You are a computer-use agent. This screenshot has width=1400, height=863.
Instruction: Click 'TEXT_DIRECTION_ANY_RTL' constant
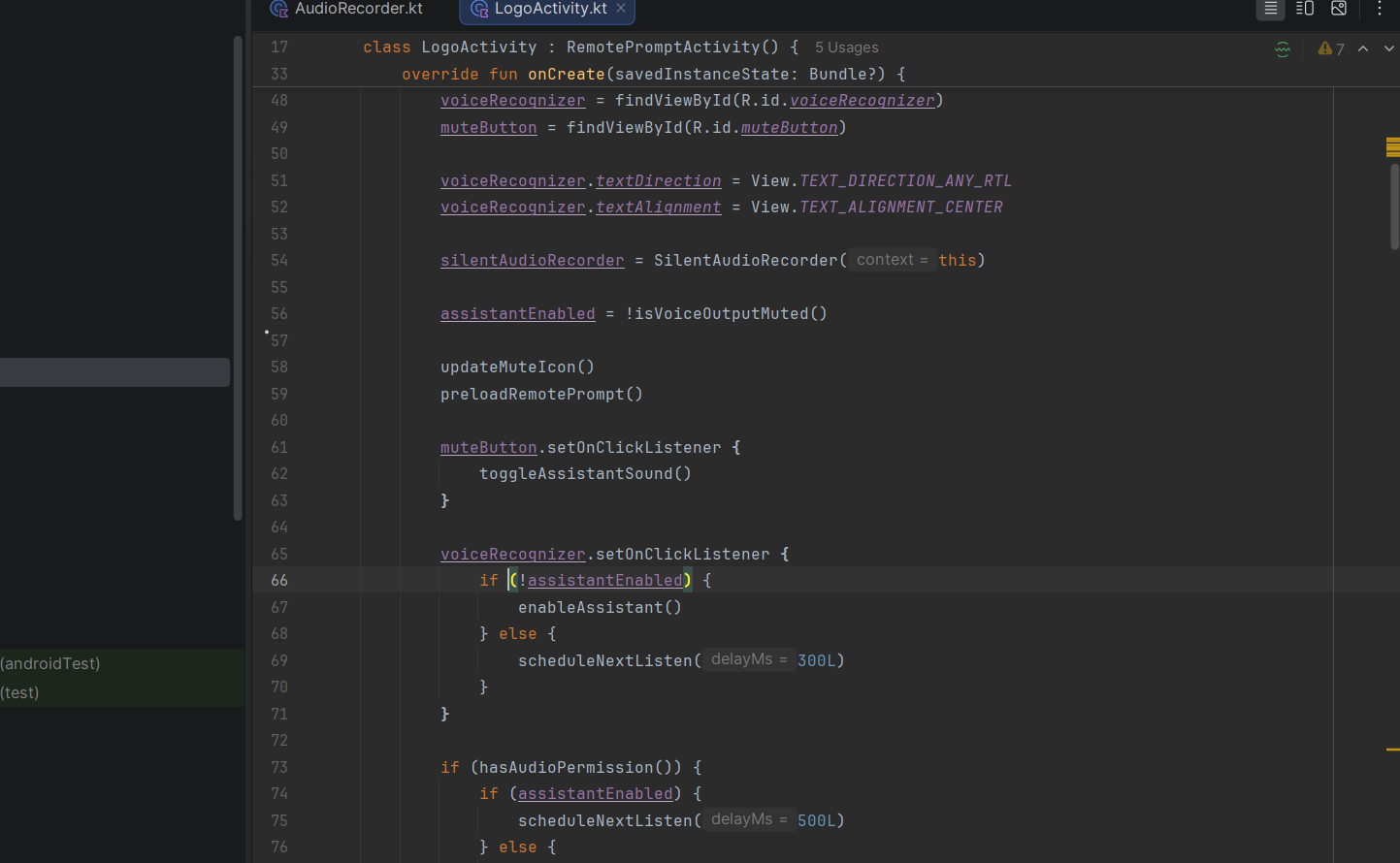[x=905, y=180]
